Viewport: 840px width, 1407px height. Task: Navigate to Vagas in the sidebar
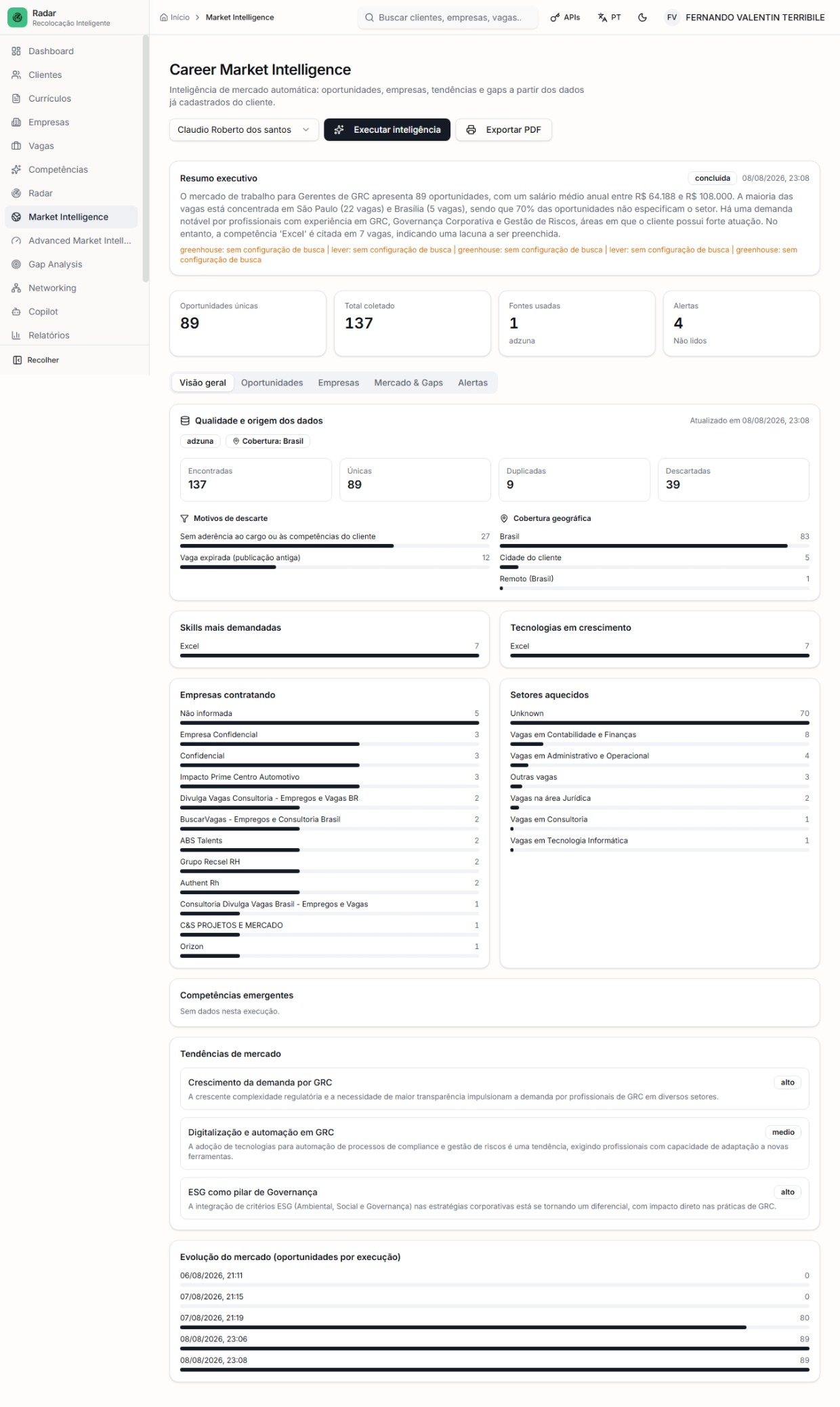71,146
